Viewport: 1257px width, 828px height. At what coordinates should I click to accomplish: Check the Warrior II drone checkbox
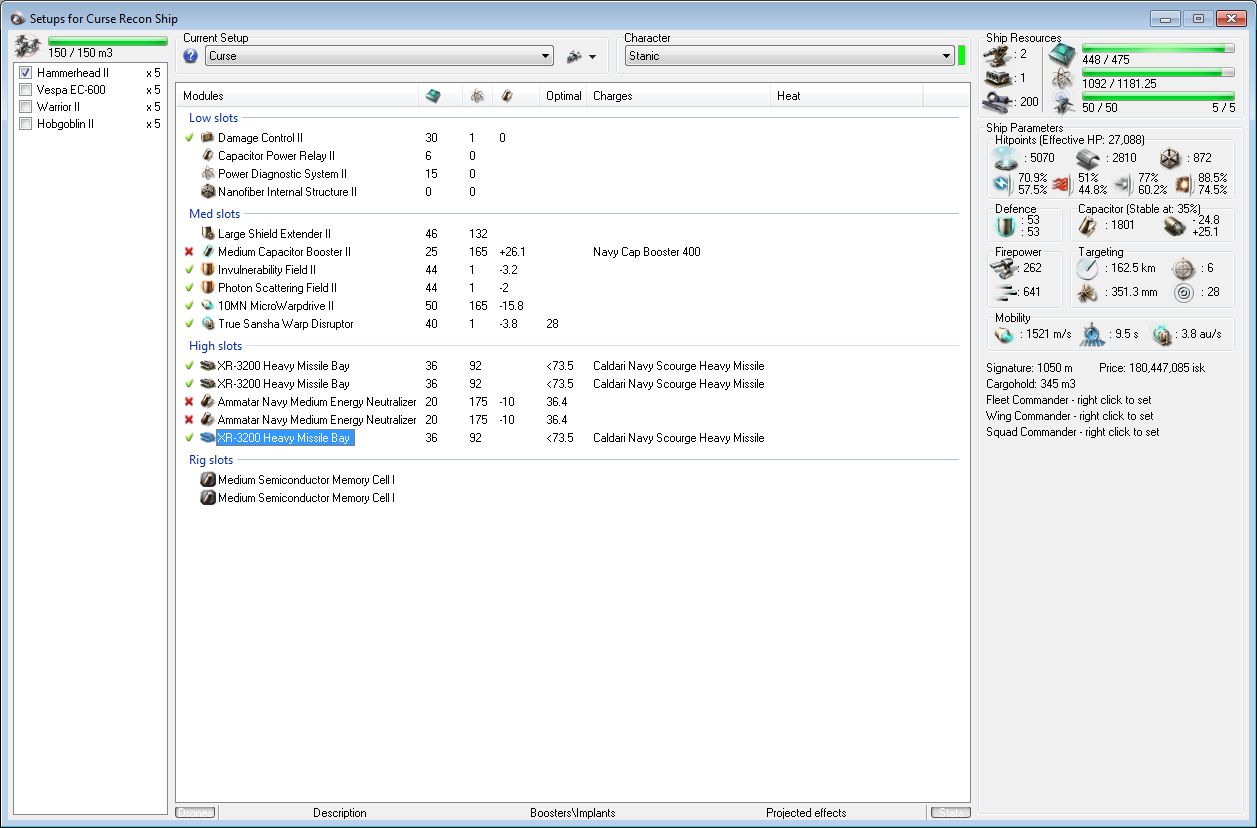pyautogui.click(x=26, y=107)
